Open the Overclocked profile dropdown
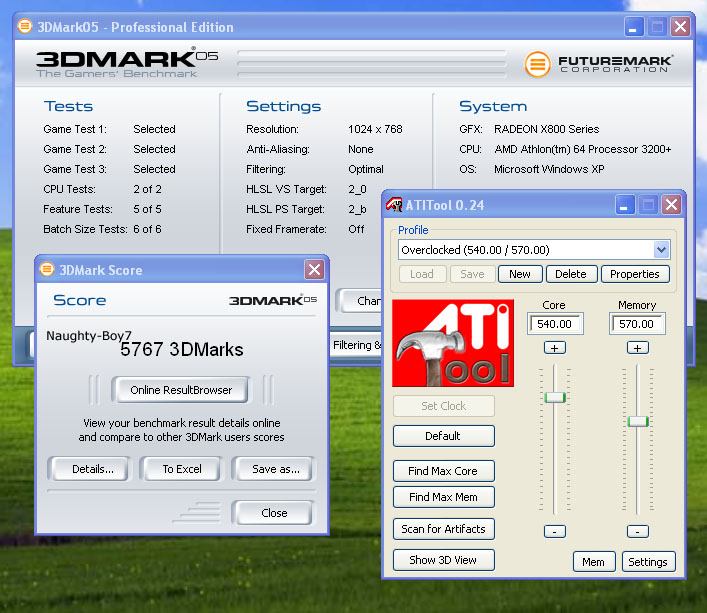 [x=661, y=250]
